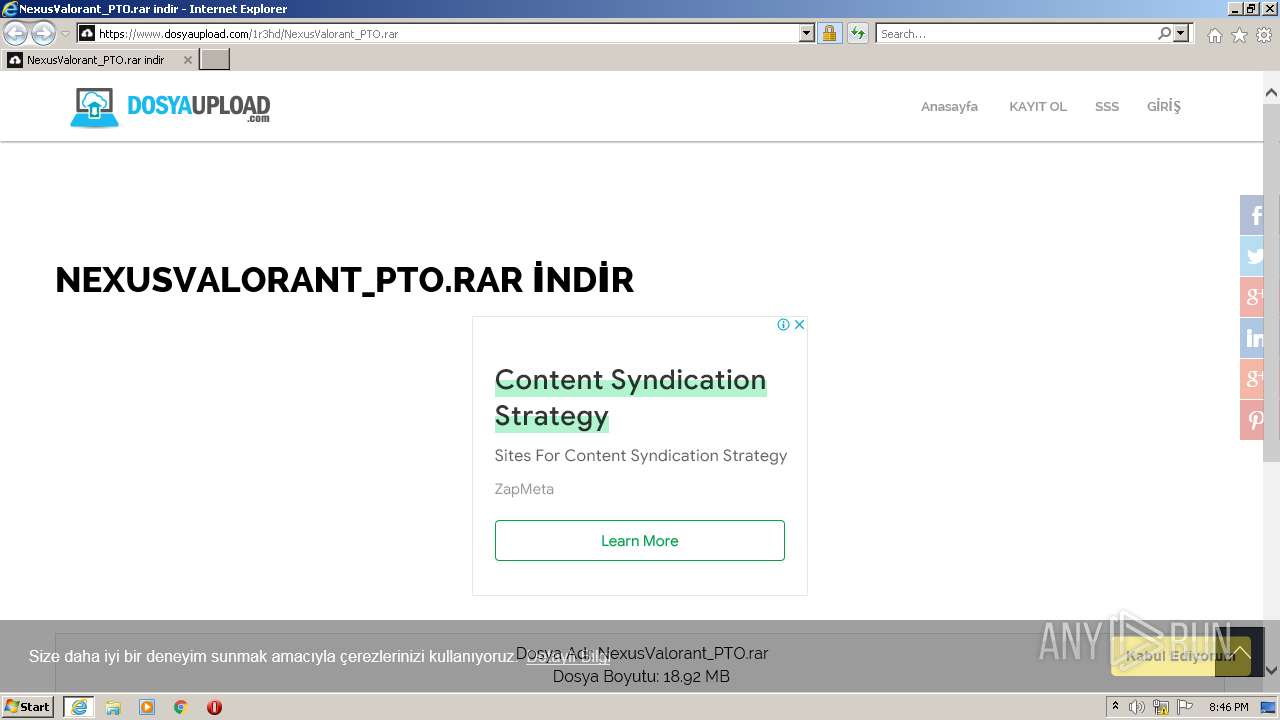
Task: Click the browser Search box
Action: pyautogui.click(x=1016, y=34)
